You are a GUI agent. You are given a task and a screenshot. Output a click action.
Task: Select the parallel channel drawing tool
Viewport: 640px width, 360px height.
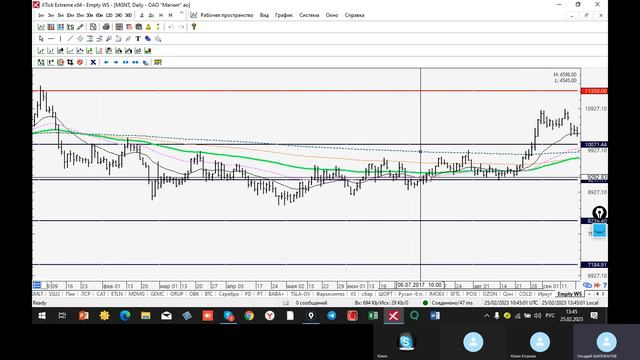[x=80, y=39]
